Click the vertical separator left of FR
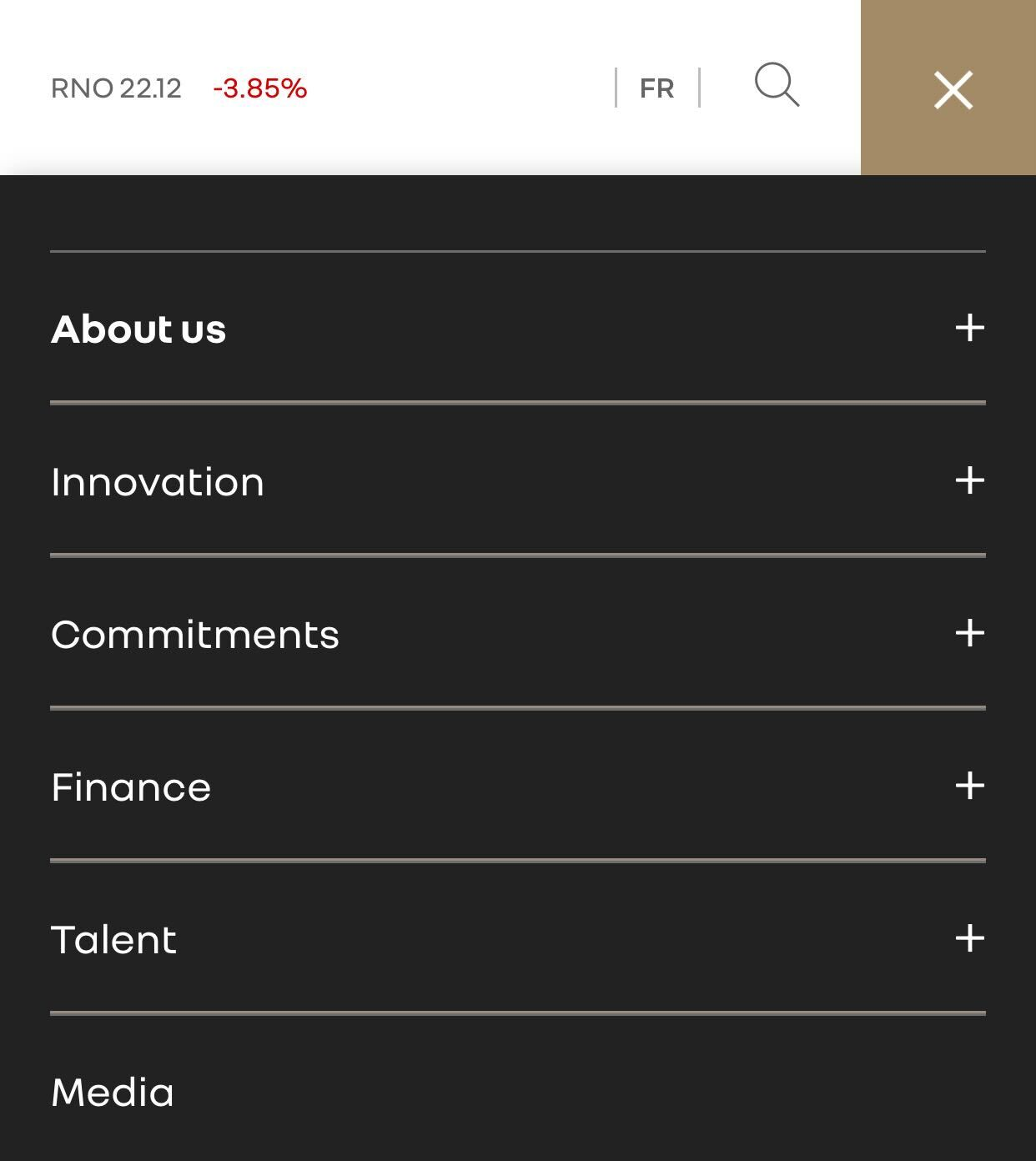Image resolution: width=1036 pixels, height=1161 pixels. 616,88
